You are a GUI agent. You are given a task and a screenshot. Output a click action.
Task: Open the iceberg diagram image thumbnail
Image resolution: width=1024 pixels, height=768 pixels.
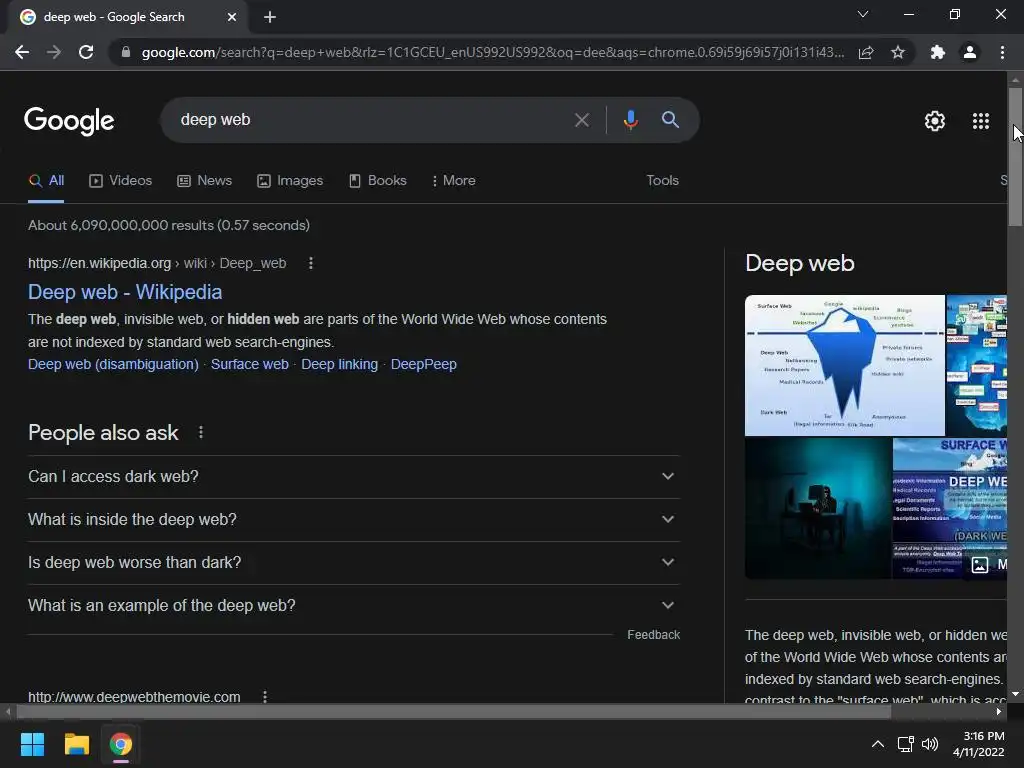pyautogui.click(x=844, y=365)
